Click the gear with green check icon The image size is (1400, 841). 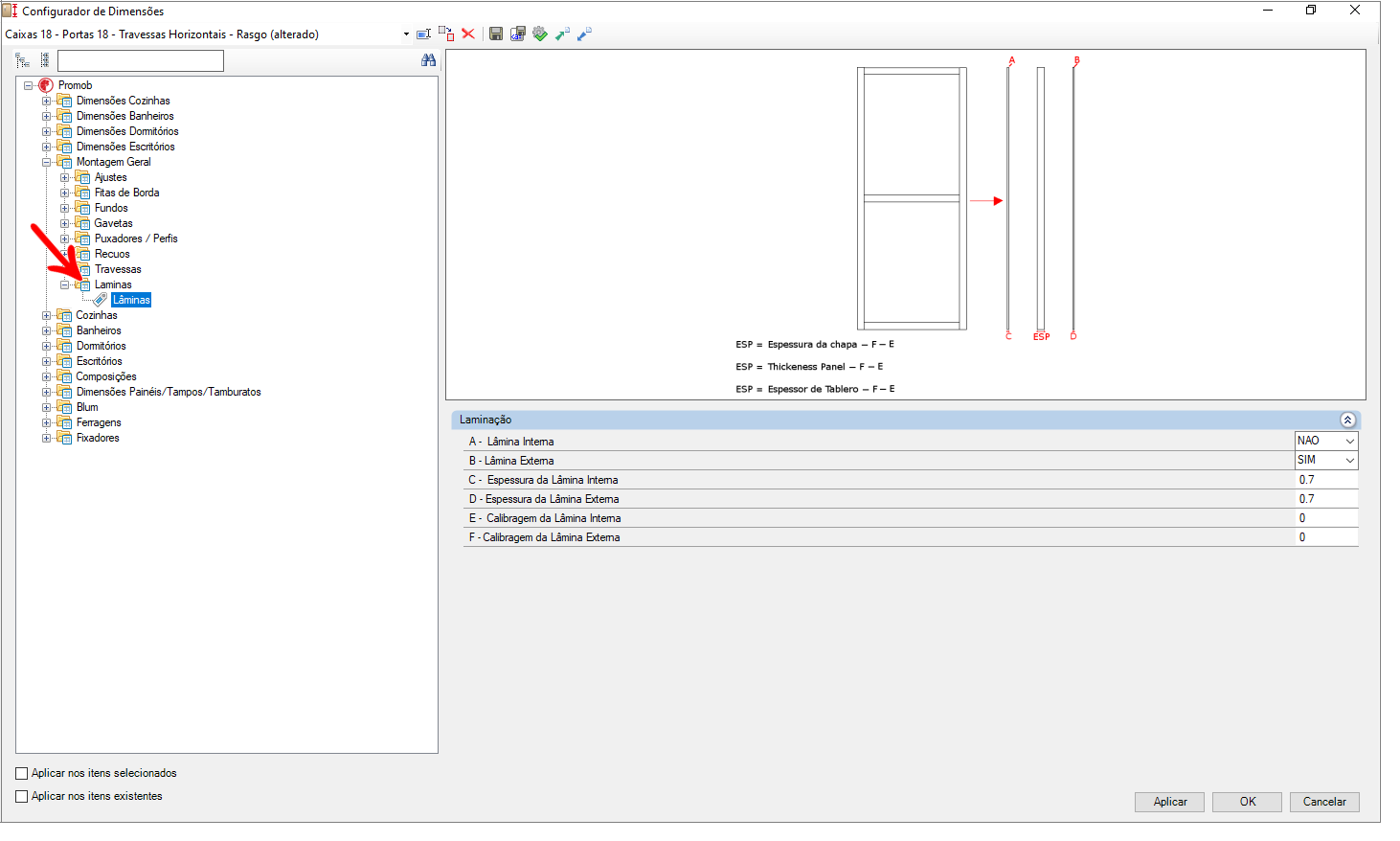[540, 34]
